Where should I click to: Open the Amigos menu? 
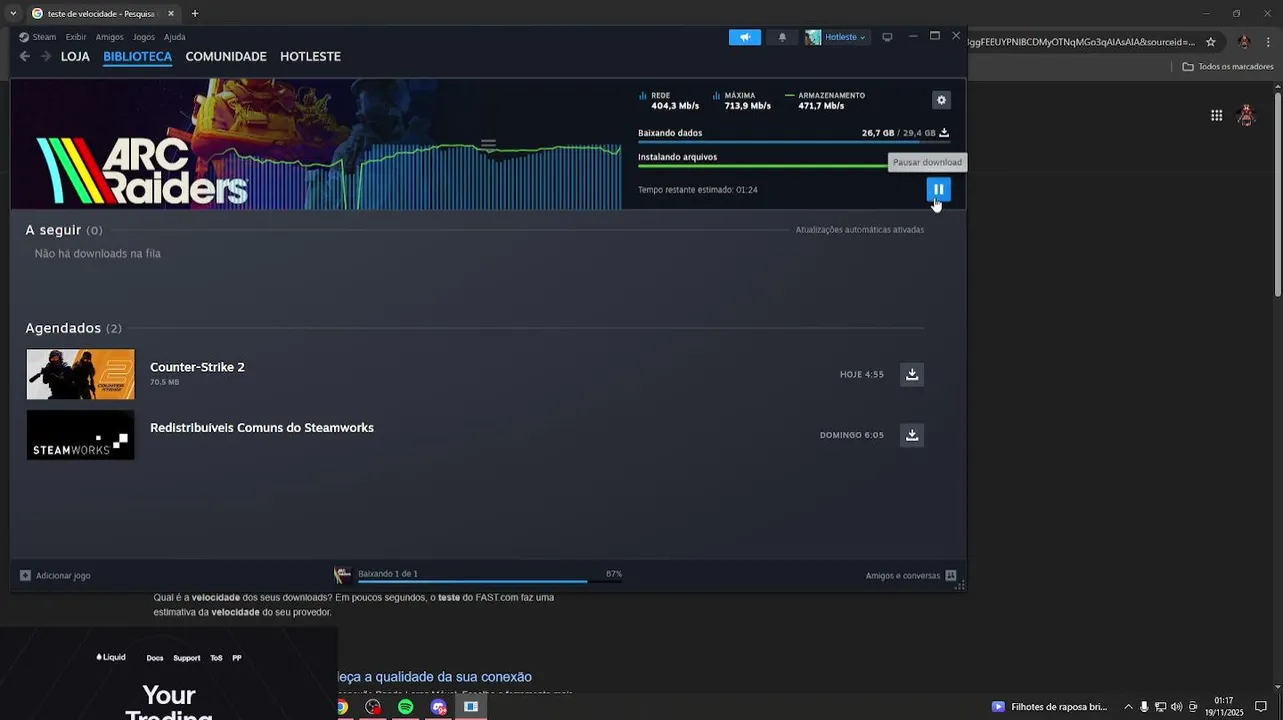click(x=110, y=37)
